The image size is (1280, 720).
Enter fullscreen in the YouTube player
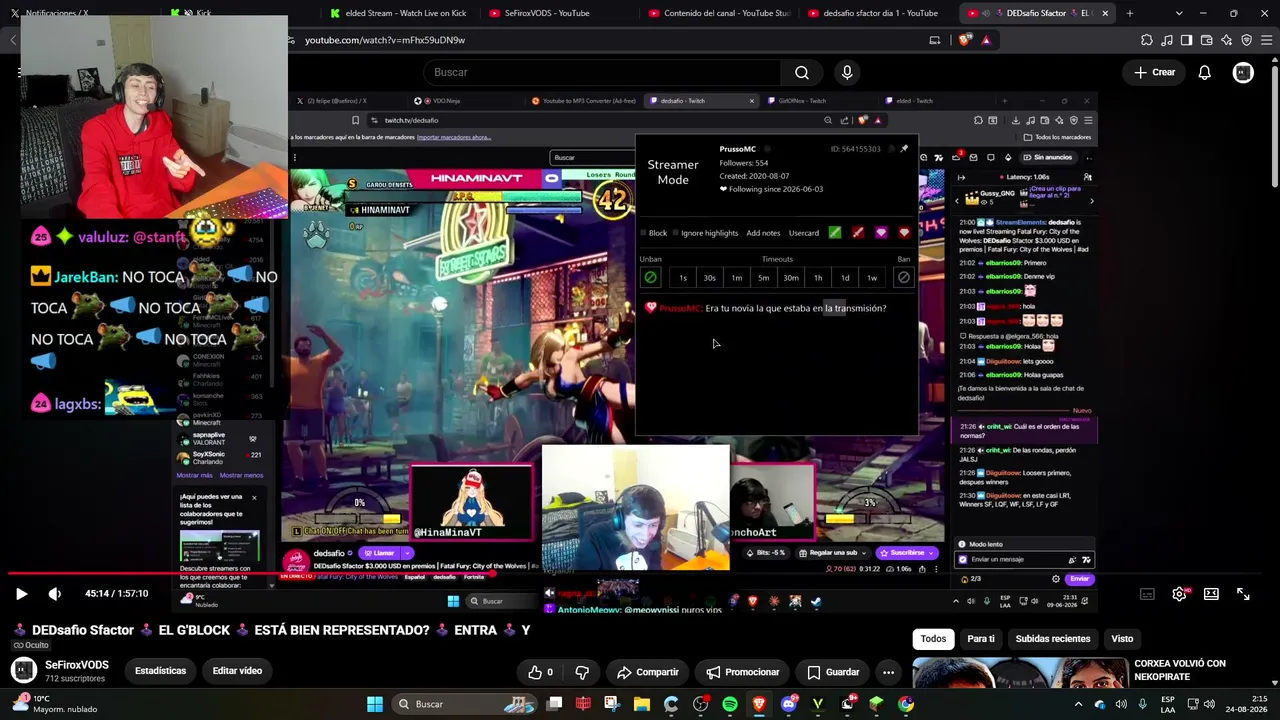pyautogui.click(x=1243, y=594)
